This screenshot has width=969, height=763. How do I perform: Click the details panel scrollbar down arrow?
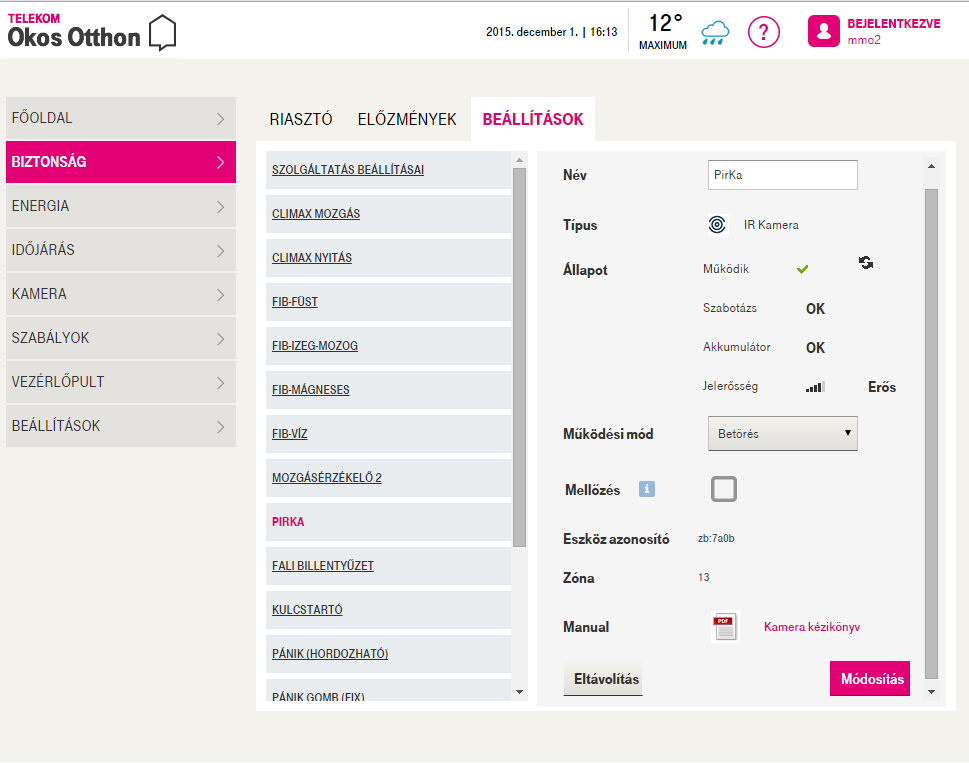coord(931,692)
